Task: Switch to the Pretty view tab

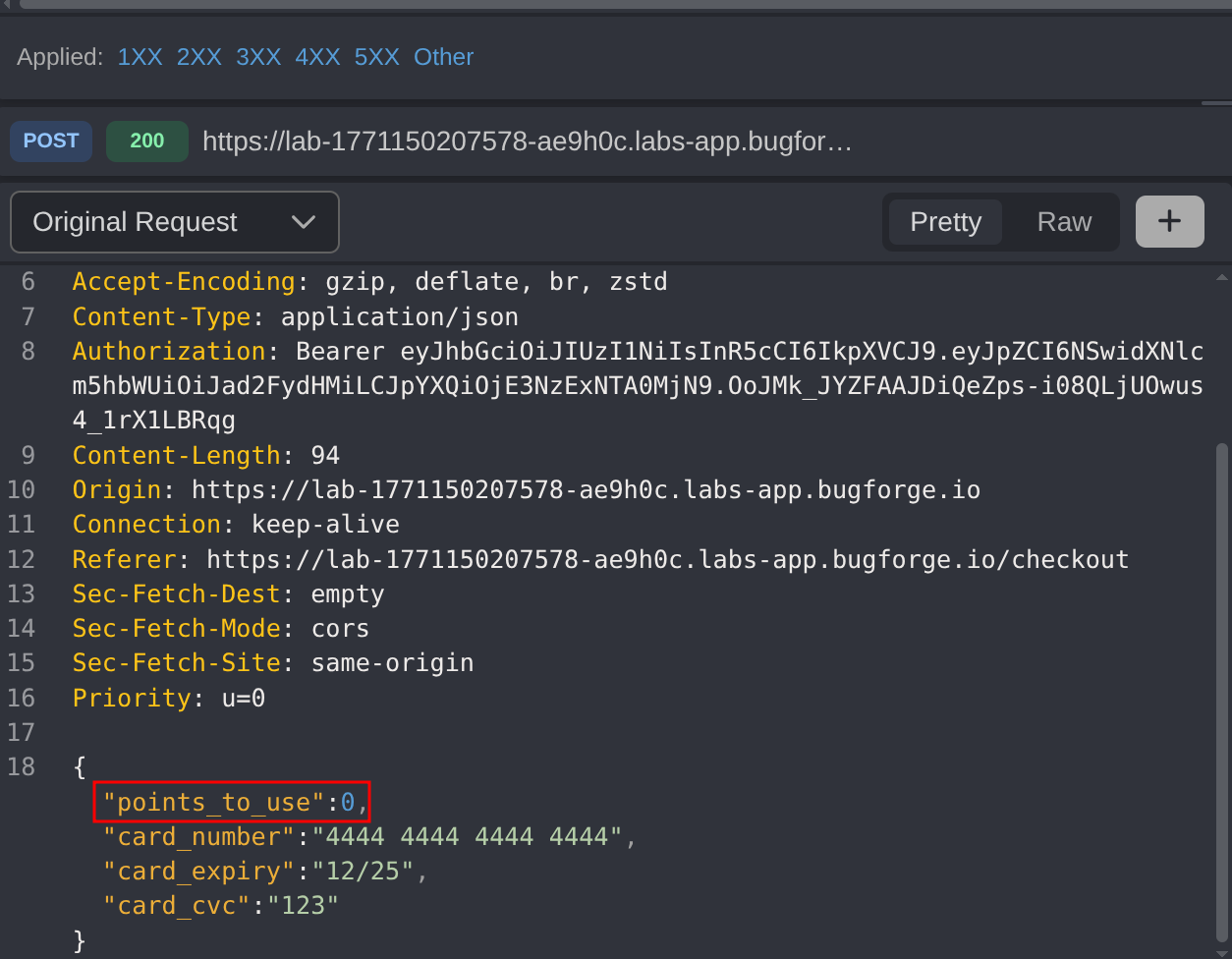Action: coord(945,222)
